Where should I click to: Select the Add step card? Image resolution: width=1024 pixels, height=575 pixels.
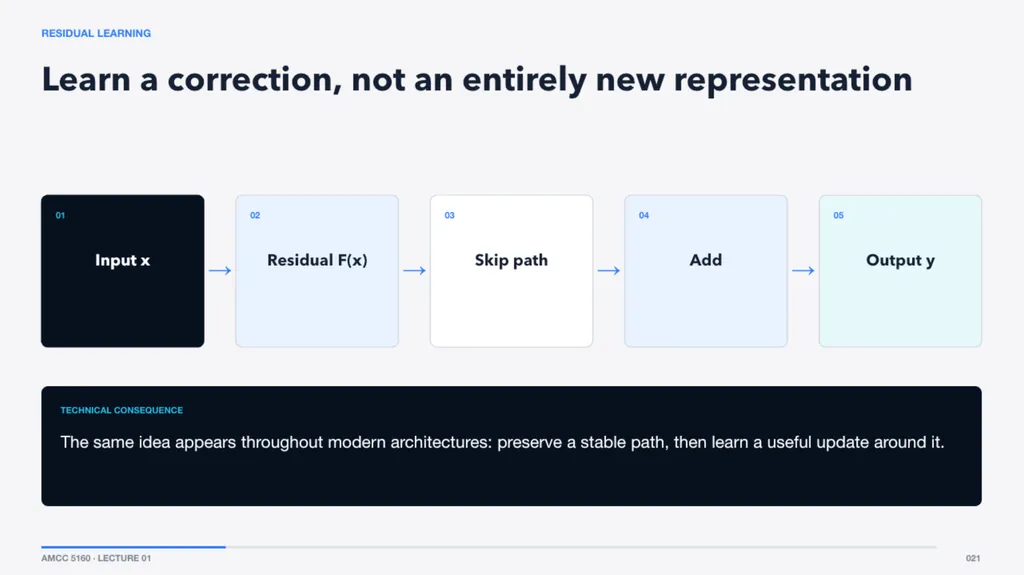[706, 271]
